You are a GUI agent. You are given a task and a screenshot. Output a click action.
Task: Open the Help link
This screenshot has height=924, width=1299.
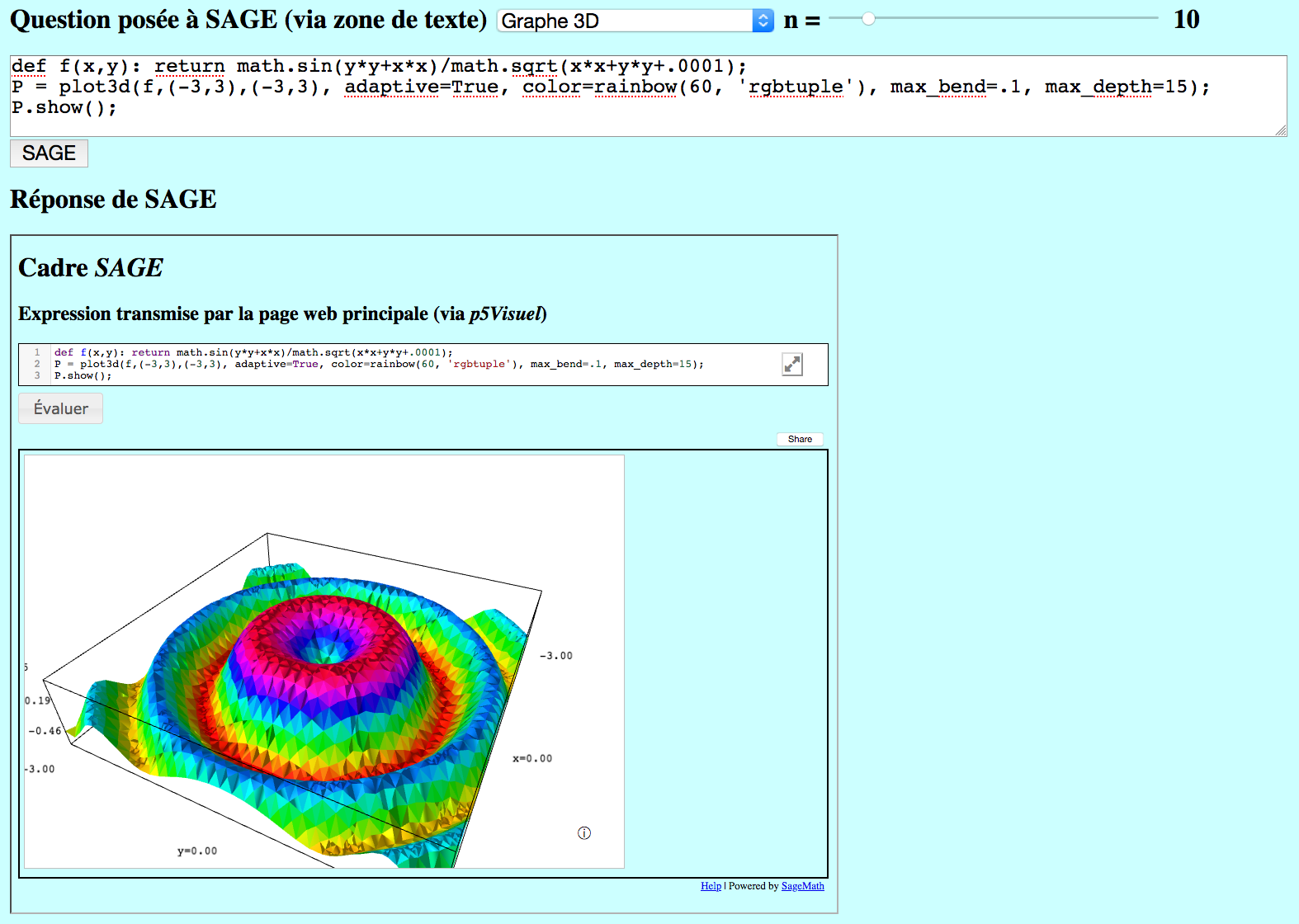click(711, 886)
